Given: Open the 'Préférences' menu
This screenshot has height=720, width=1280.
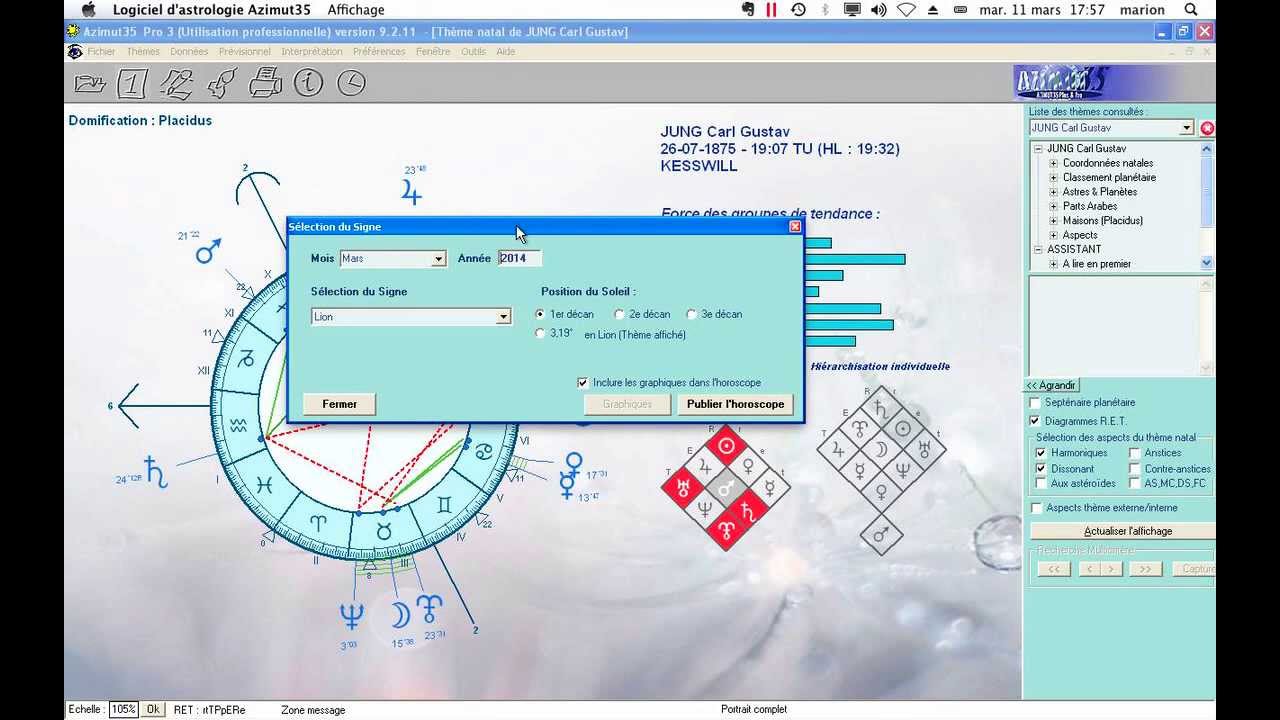Looking at the screenshot, I should pos(379,51).
